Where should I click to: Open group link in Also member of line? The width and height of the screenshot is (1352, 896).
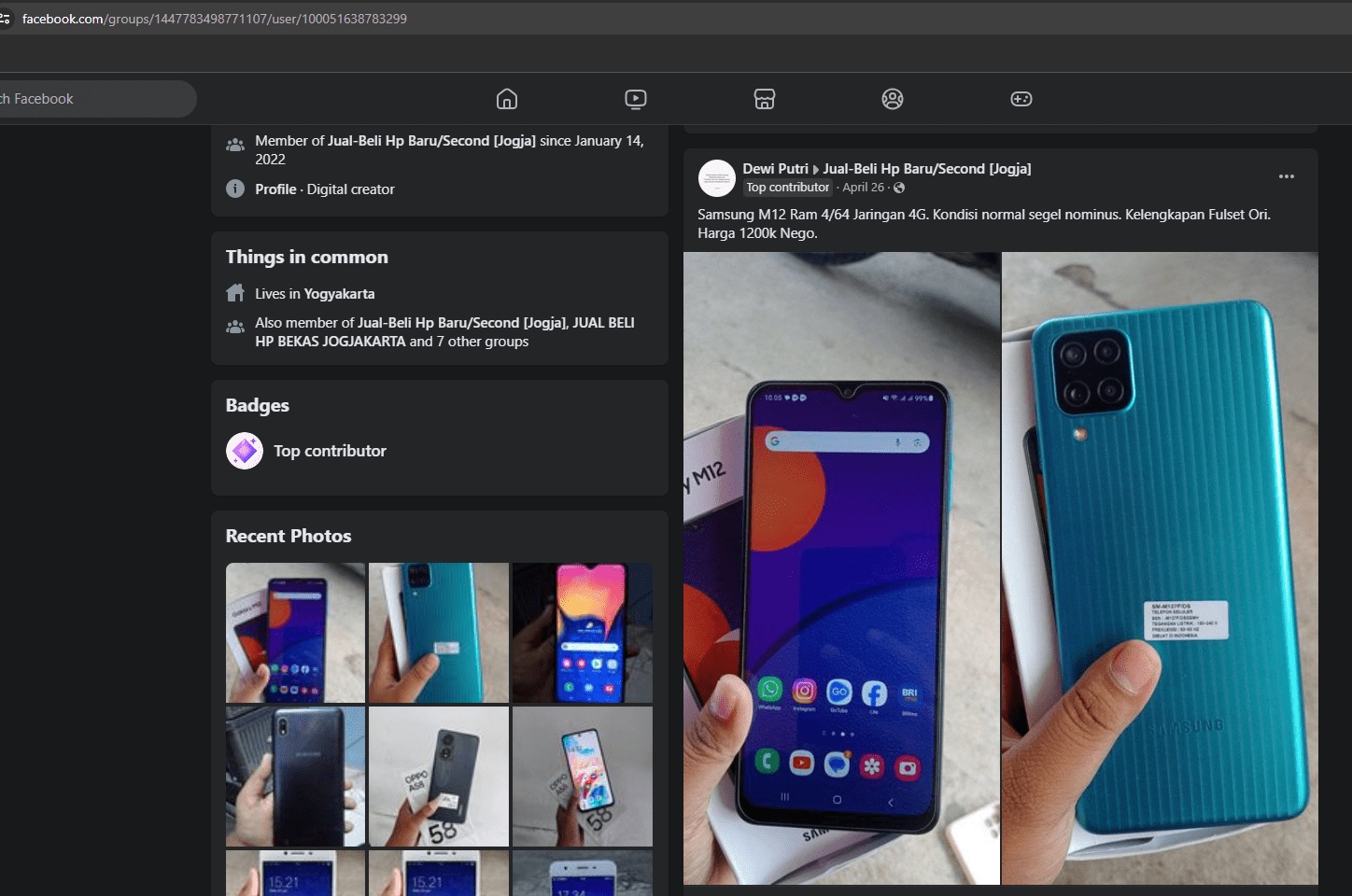462,323
